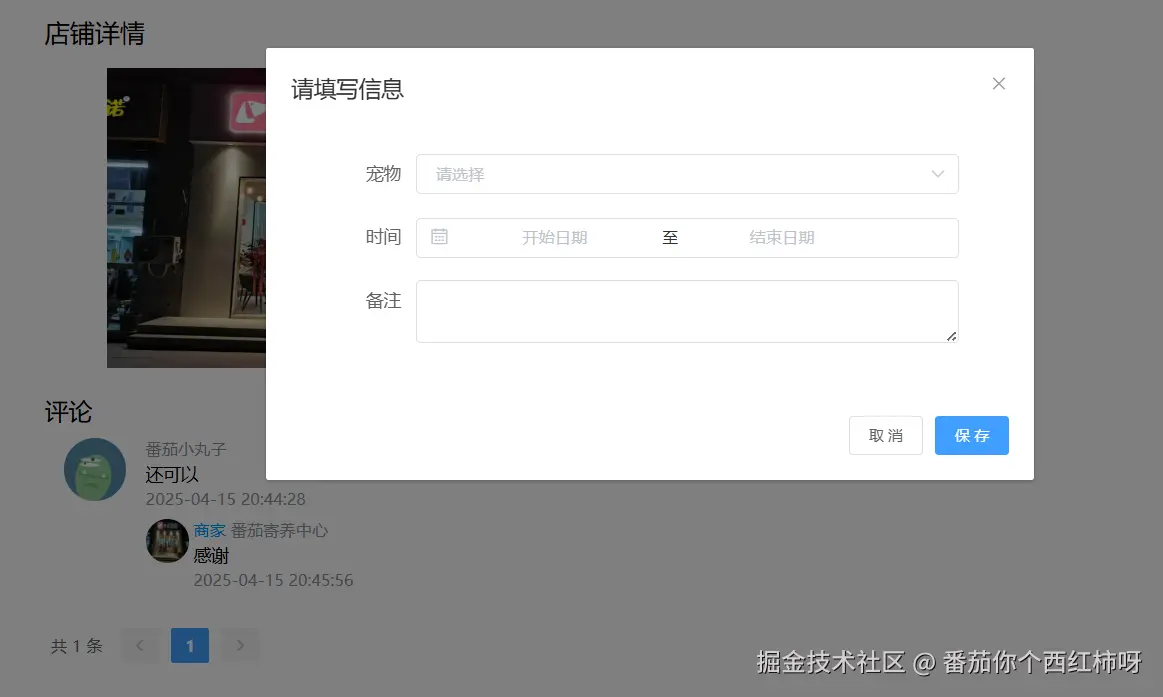The image size is (1163, 697).
Task: Click the 取消 cancel button
Action: click(886, 435)
